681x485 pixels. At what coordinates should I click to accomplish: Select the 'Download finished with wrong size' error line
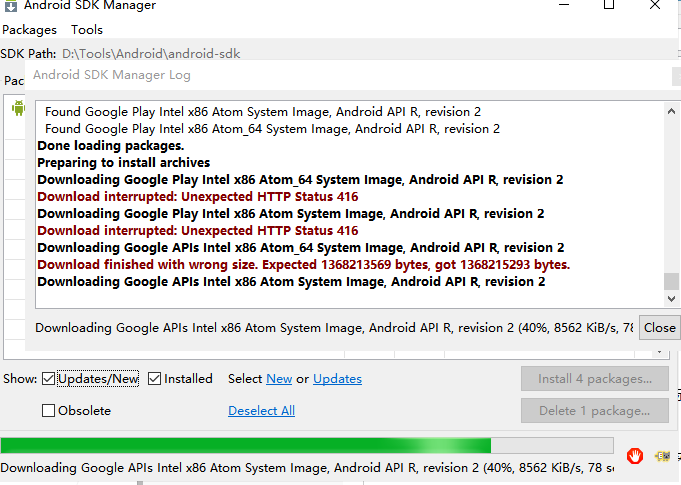[x=304, y=265]
